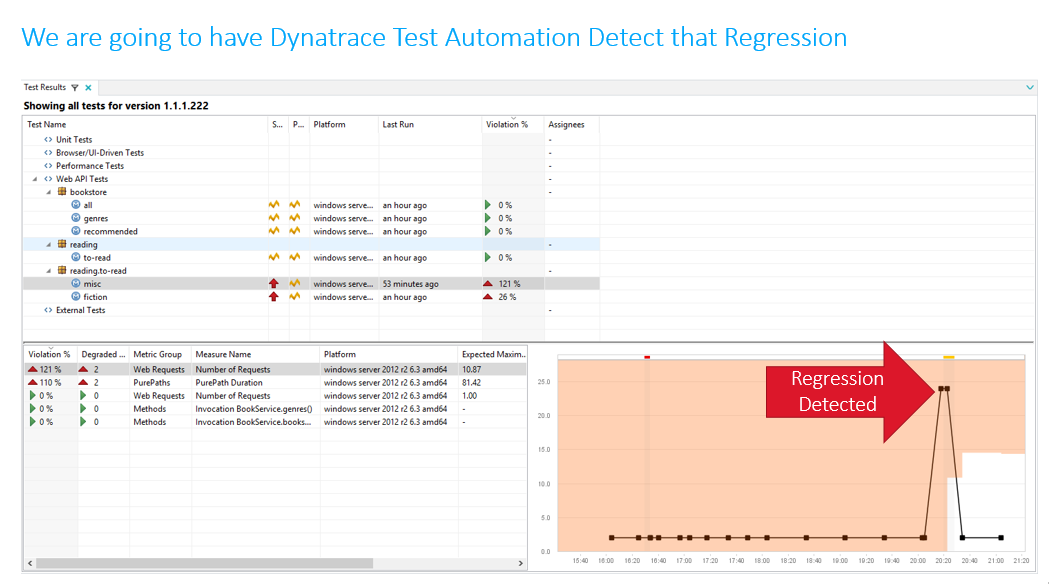Click left arrow of measures horizontal scrollbar
Viewport: 1049px width, 584px height.
coord(29,563)
